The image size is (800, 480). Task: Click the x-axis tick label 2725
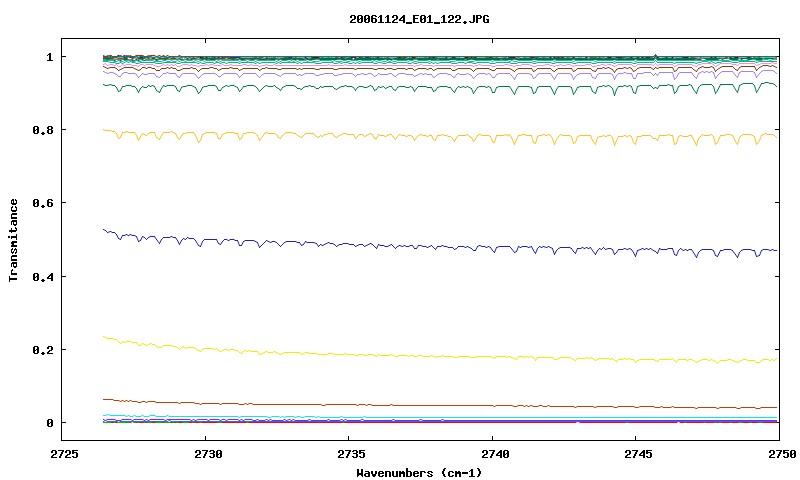point(64,453)
